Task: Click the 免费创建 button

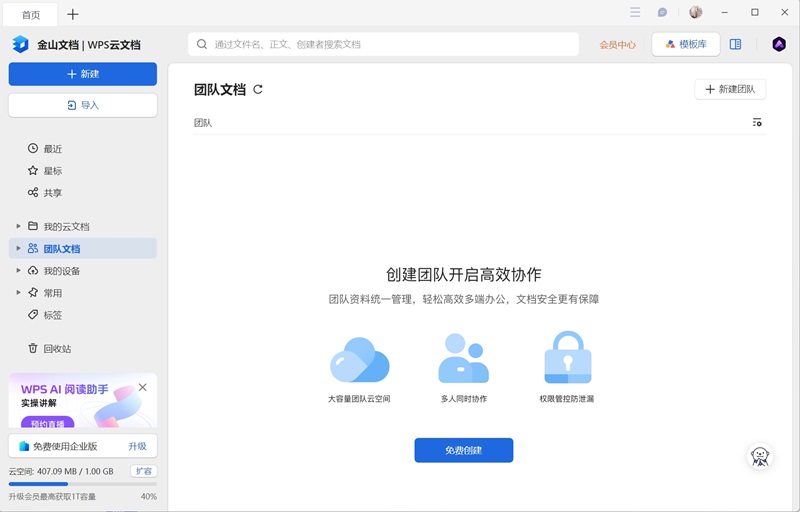Action: pos(463,450)
